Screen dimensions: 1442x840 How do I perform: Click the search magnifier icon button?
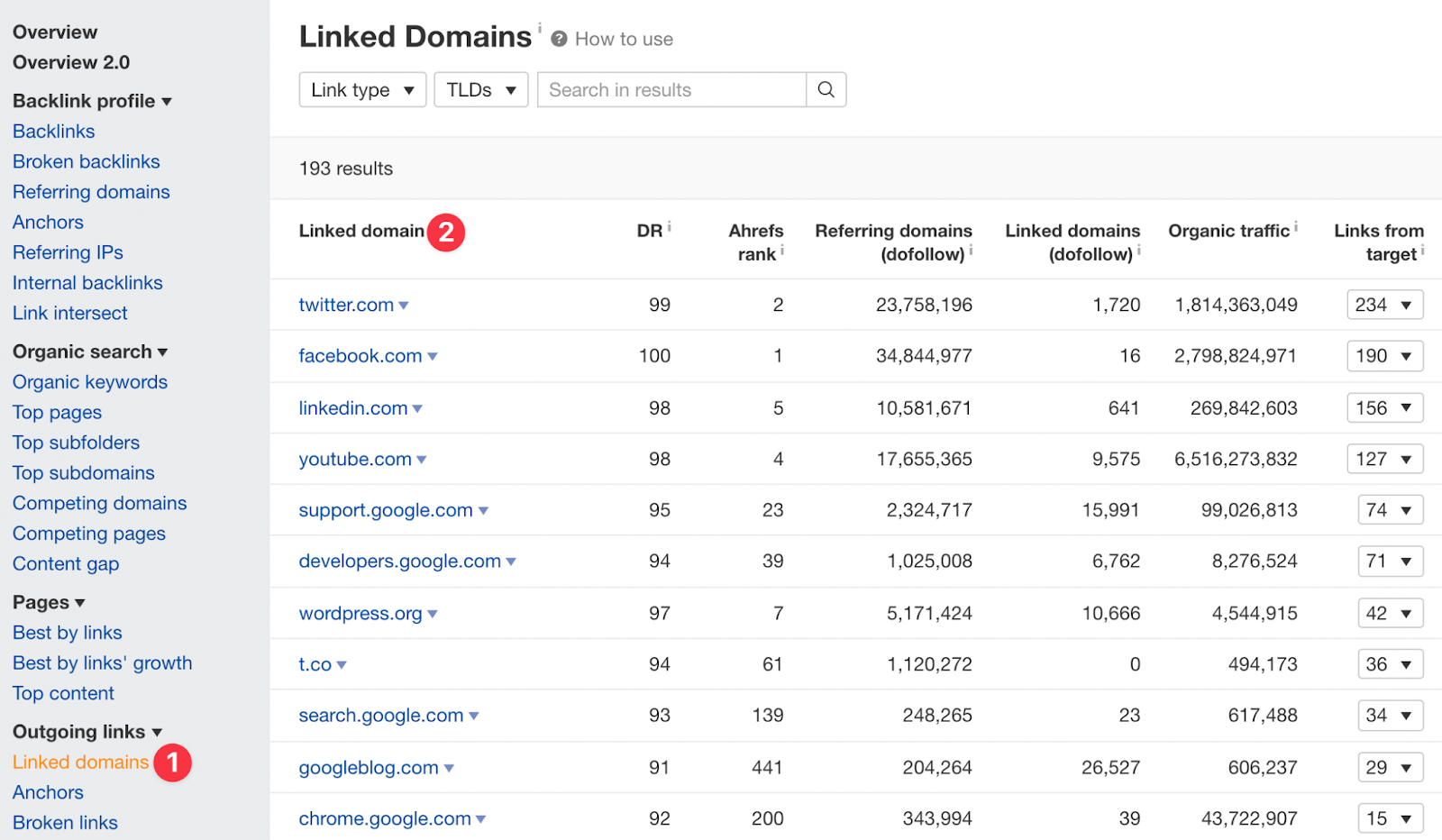[x=826, y=90]
